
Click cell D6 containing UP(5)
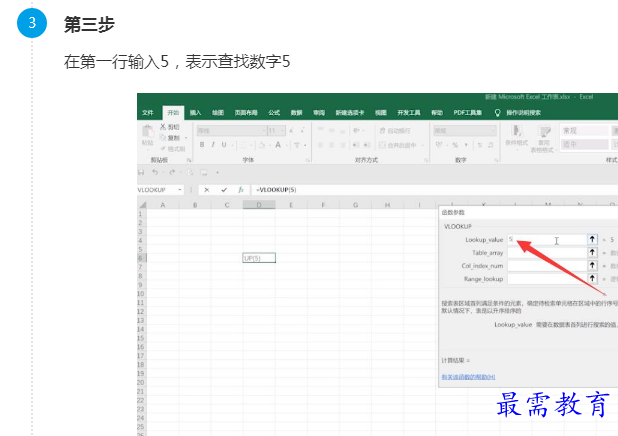(x=259, y=258)
